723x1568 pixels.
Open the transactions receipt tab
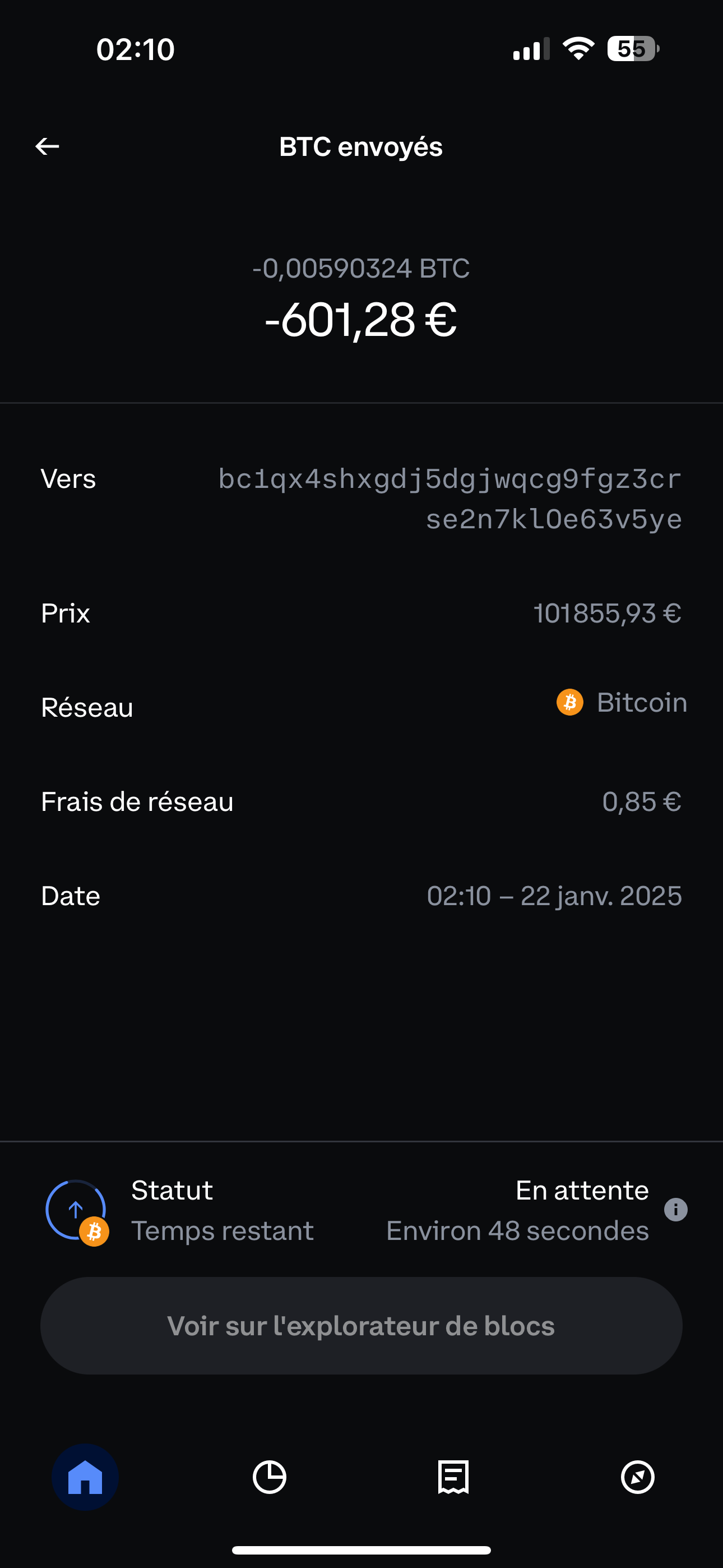(x=453, y=1477)
